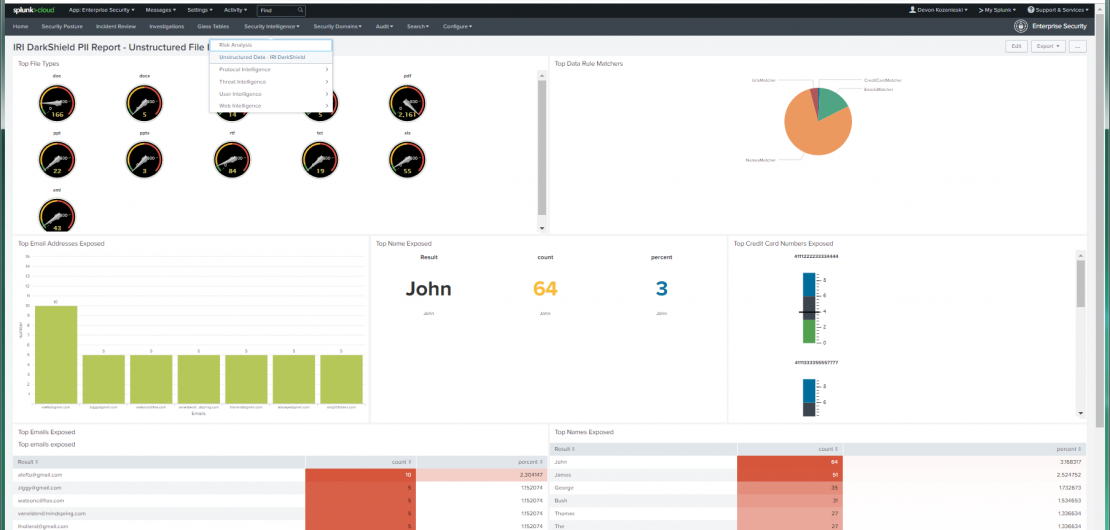Image resolution: width=1110 pixels, height=530 pixels.
Task: Open the Messages dropdown
Action: click(x=161, y=11)
